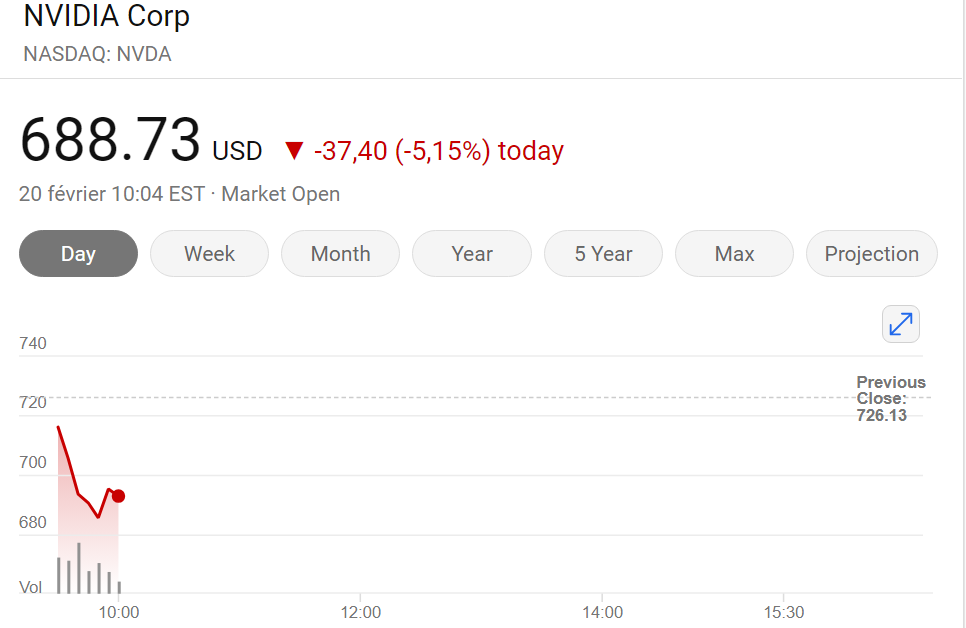Expand the chart to fullscreen

coord(901,324)
